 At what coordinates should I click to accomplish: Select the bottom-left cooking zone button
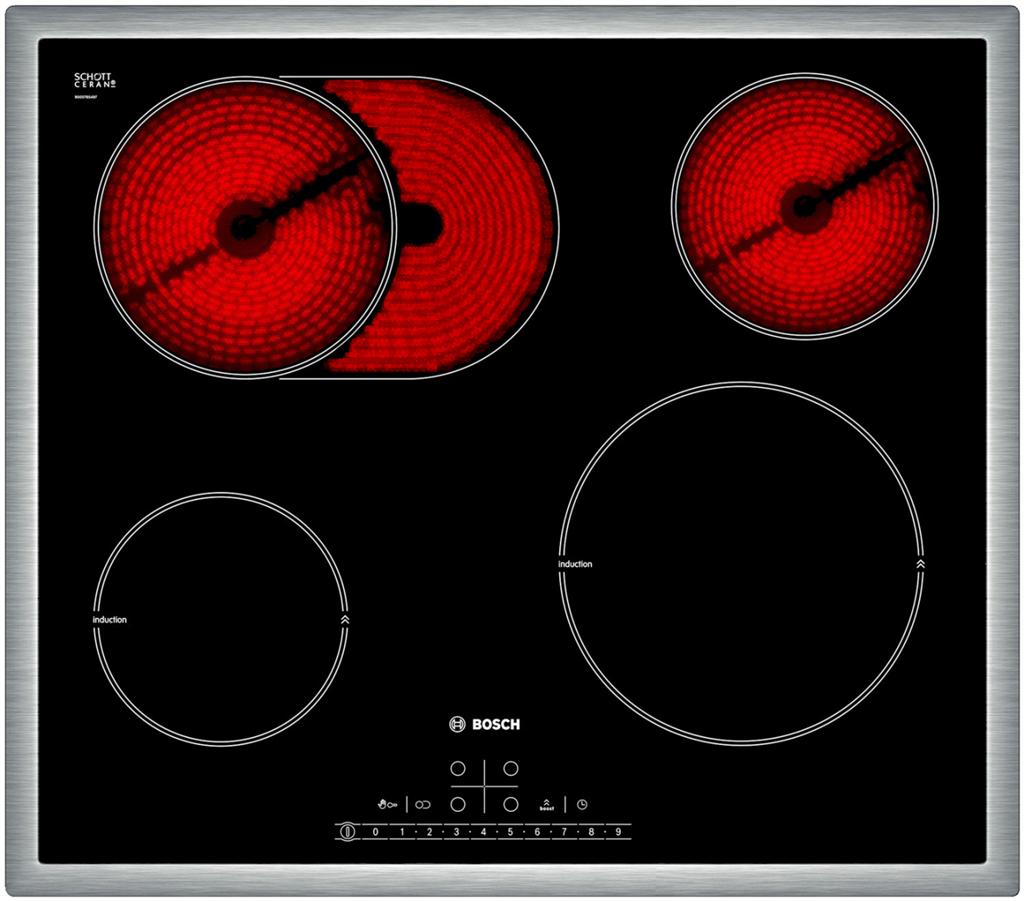click(458, 803)
